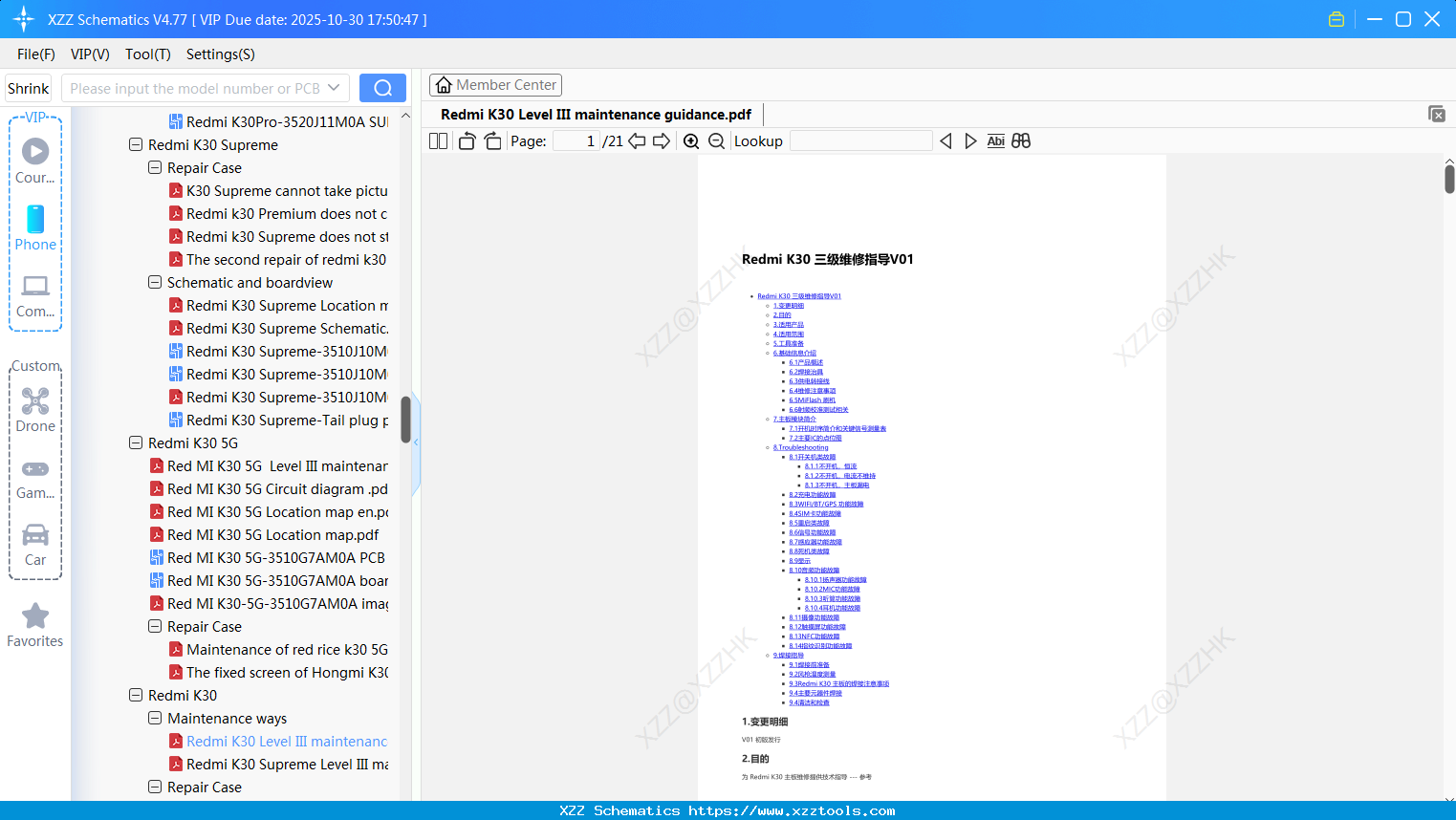Collapse the Redmi K30 5G tree node
The height and width of the screenshot is (820, 1456).
point(136,443)
